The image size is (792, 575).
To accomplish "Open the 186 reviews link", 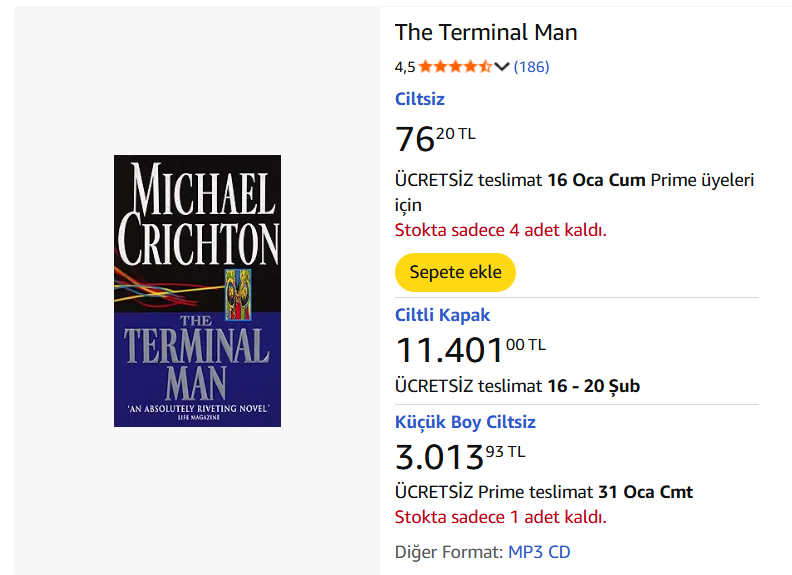I will [531, 67].
